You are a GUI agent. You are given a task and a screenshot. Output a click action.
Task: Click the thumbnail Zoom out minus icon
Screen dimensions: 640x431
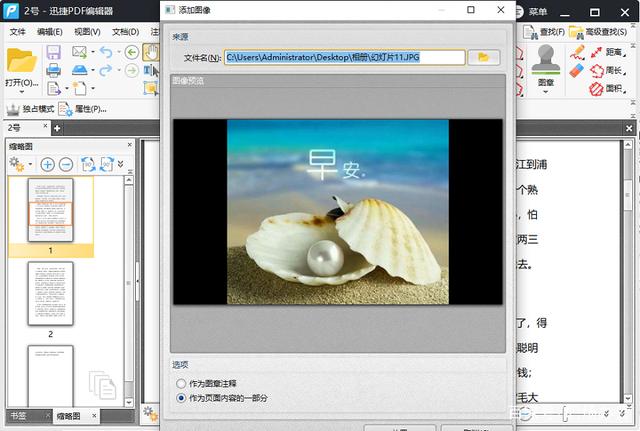[66, 164]
